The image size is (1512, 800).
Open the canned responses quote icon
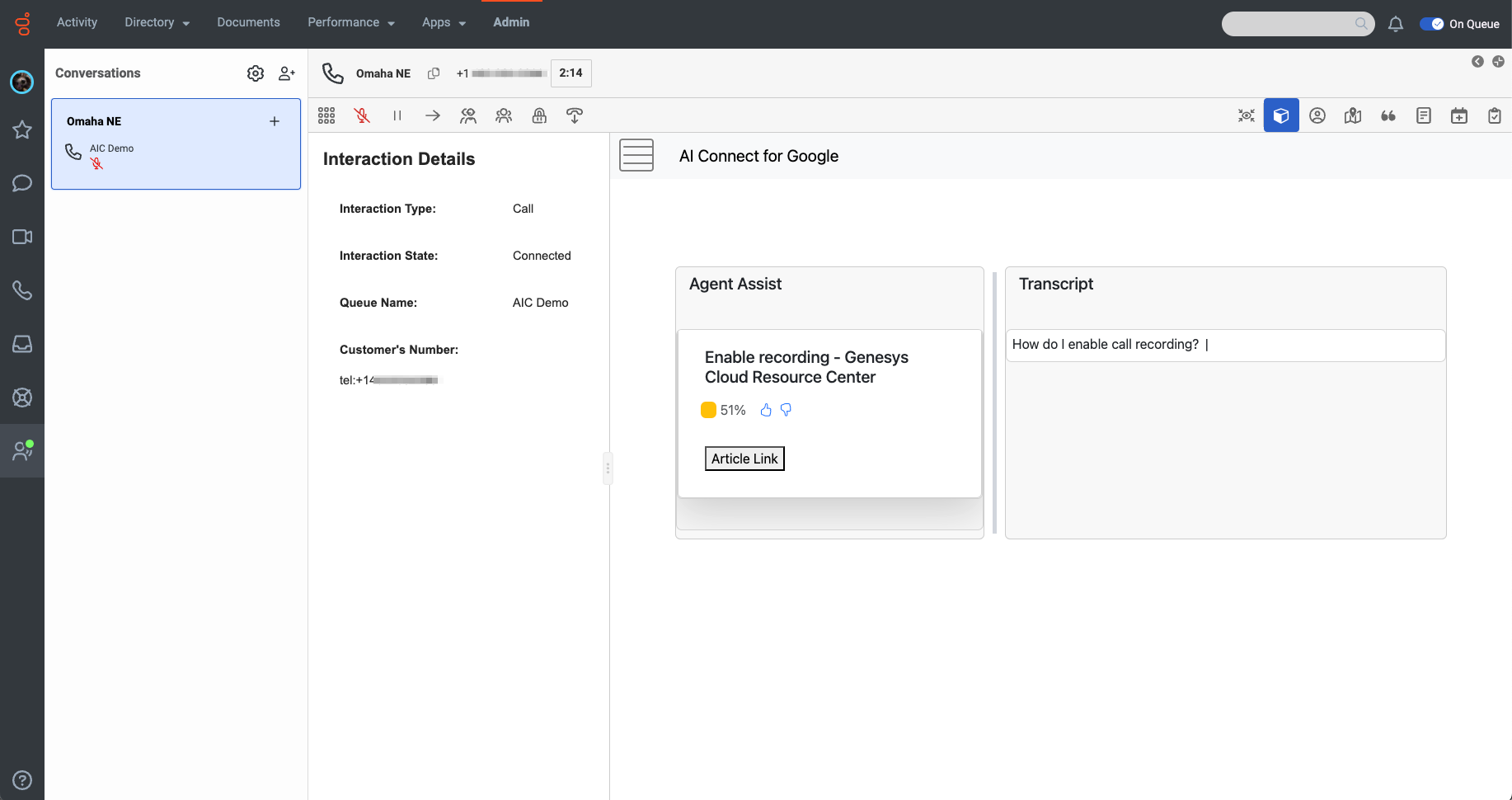click(1388, 115)
